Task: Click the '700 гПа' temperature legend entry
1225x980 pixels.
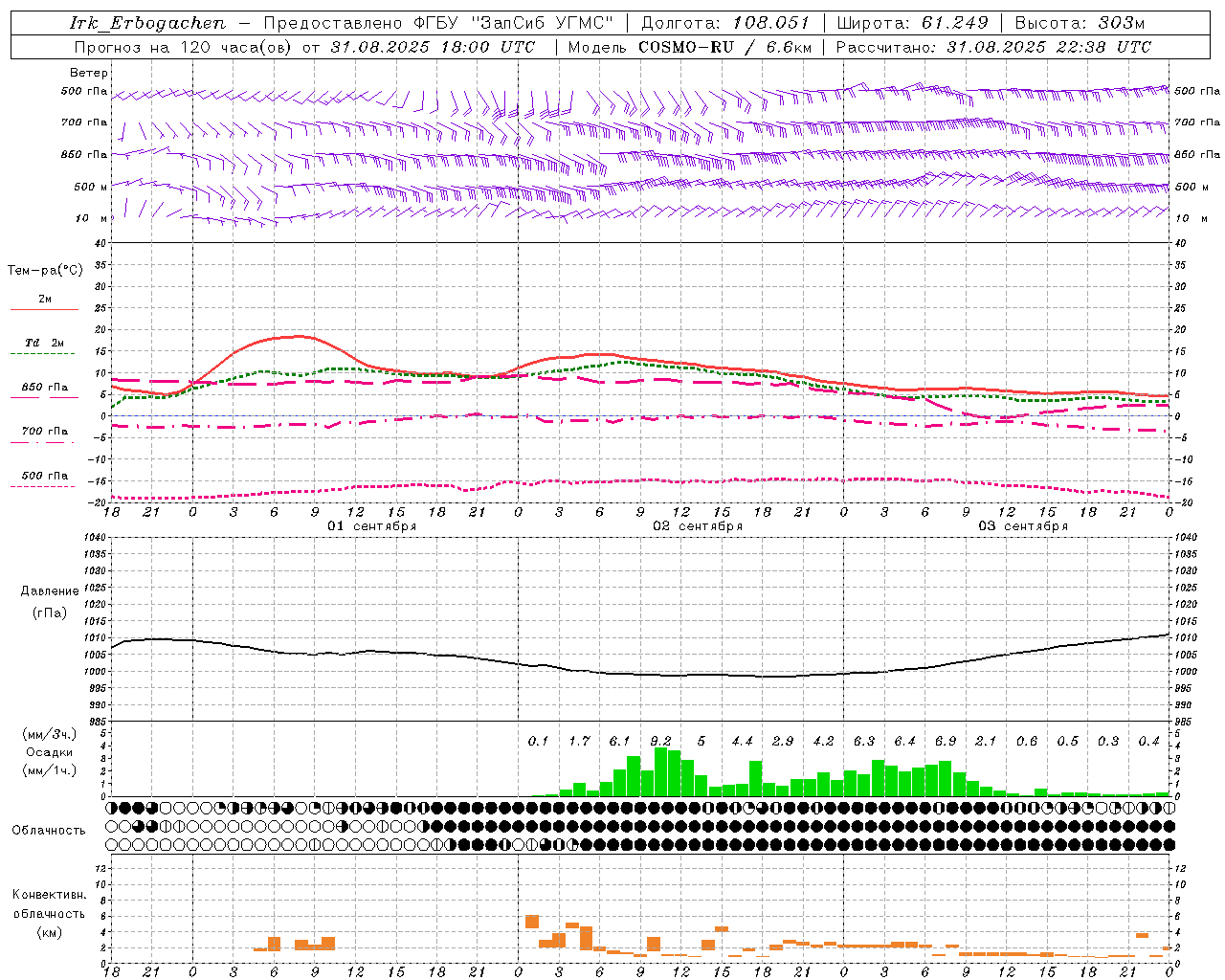Action: 44,432
